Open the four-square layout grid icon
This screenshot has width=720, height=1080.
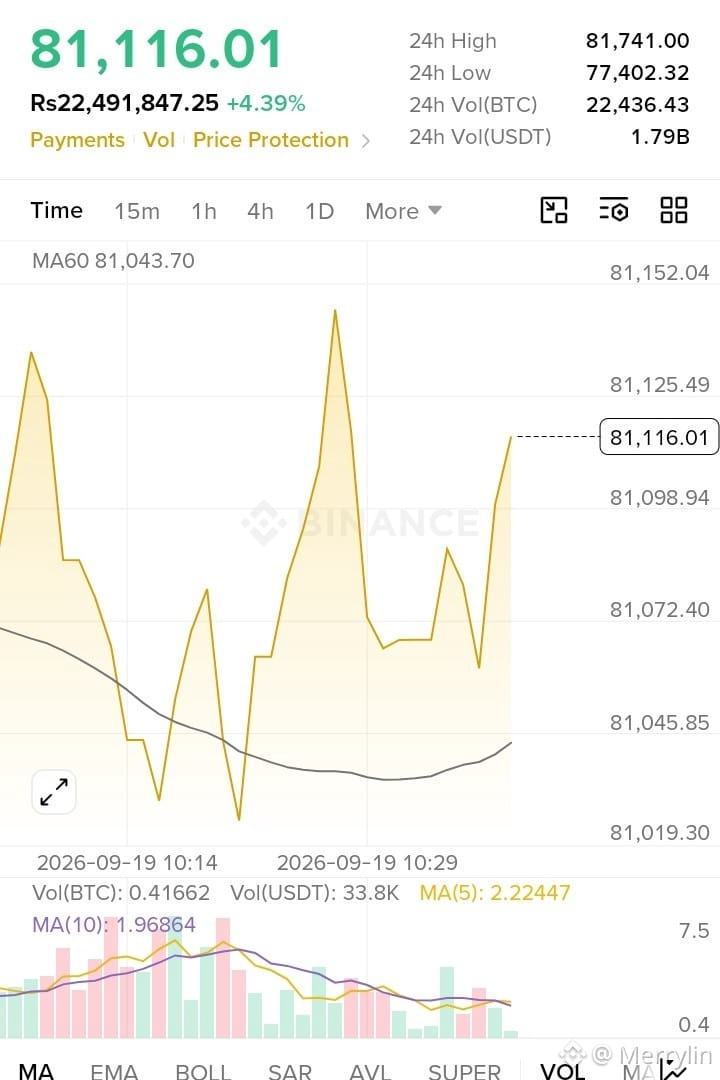pyautogui.click(x=673, y=210)
